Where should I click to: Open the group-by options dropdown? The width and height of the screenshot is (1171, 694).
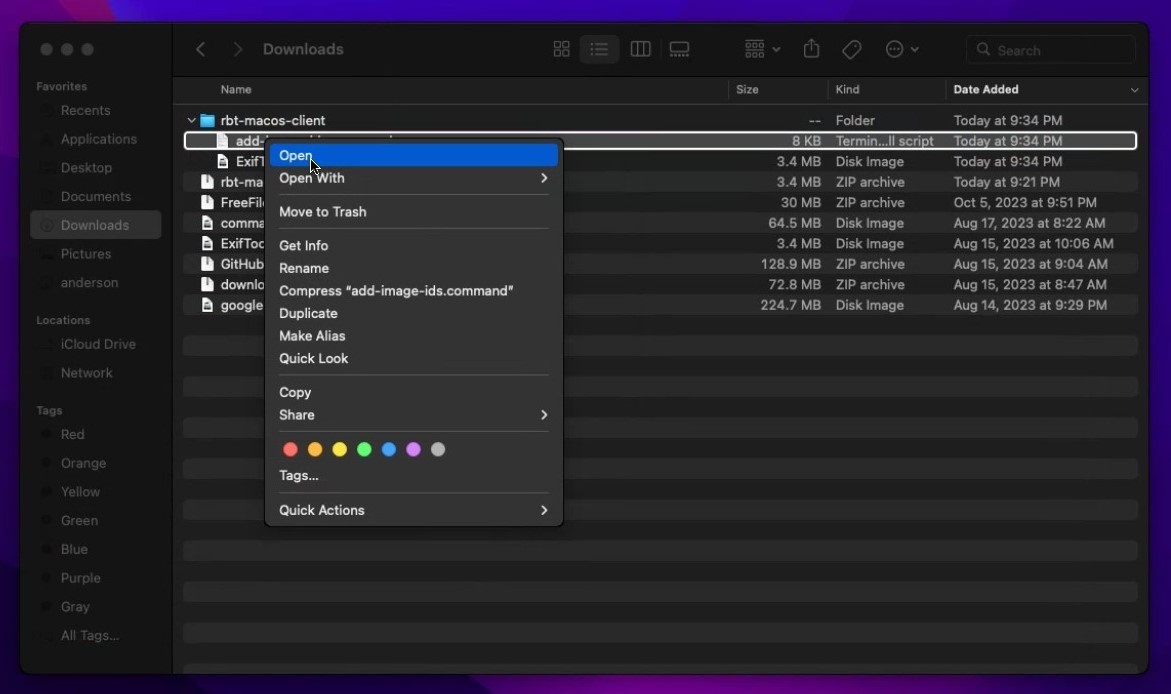click(x=762, y=49)
